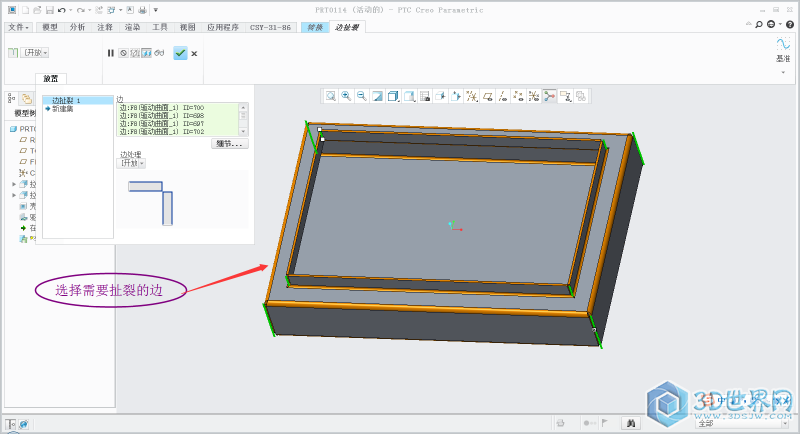This screenshot has width=800, height=434.
Task: Customize quick access toolbar dropdown arrow
Action: pos(156,10)
